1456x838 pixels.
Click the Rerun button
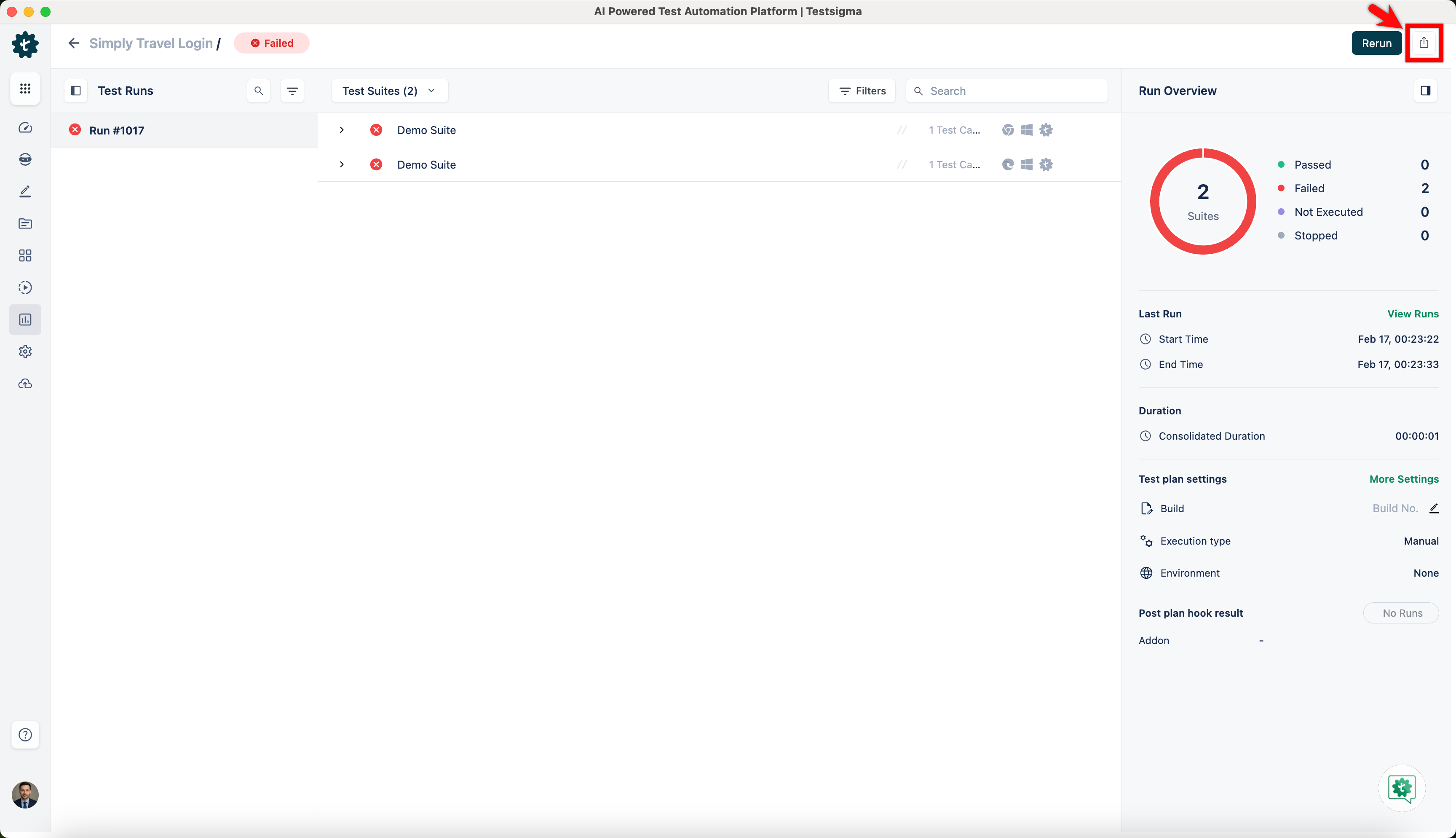click(1376, 43)
